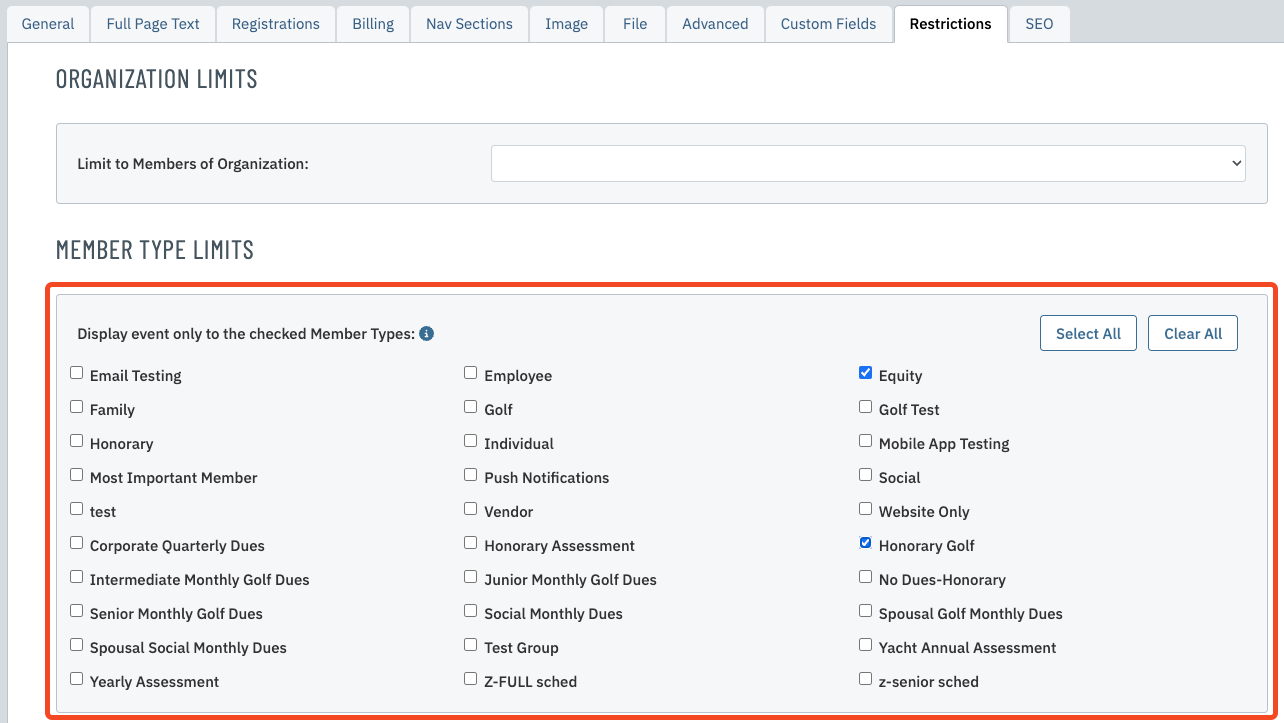Switch to the General tab

48,24
